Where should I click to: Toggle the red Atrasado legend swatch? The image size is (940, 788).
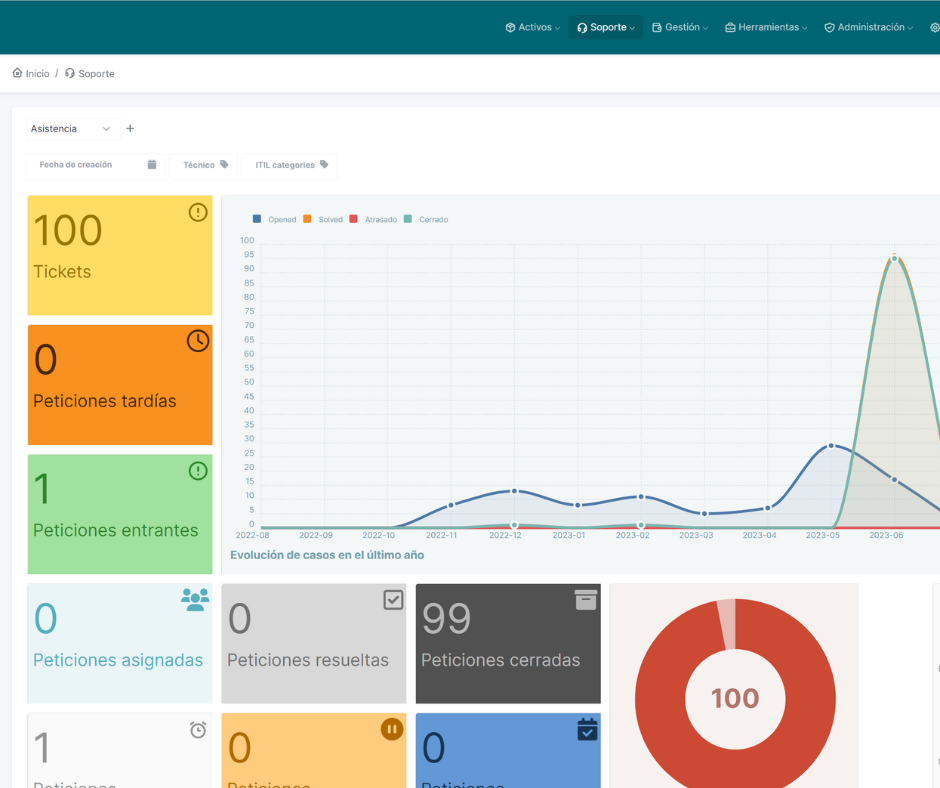[x=353, y=219]
